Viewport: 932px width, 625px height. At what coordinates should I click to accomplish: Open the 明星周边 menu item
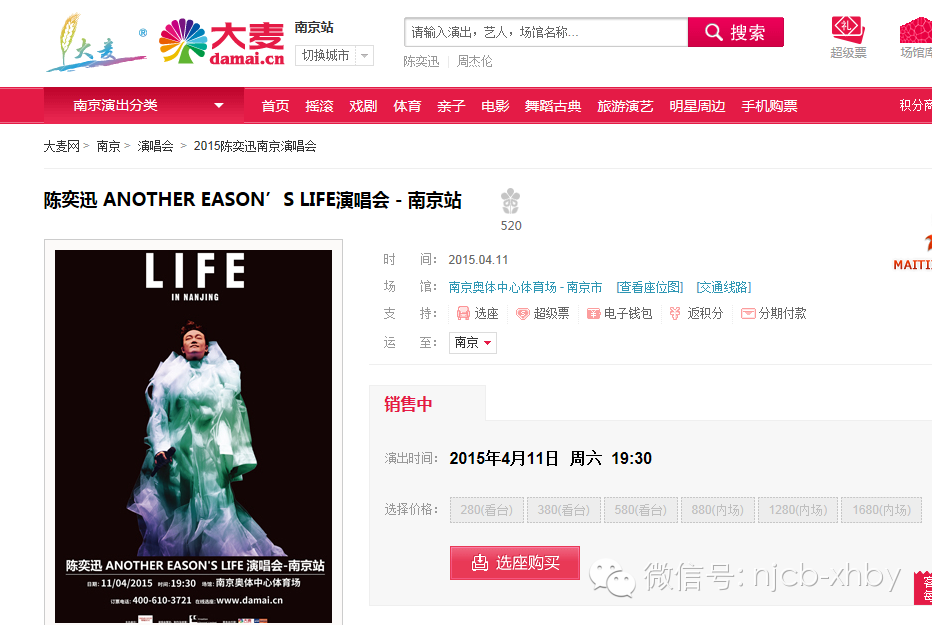click(697, 106)
